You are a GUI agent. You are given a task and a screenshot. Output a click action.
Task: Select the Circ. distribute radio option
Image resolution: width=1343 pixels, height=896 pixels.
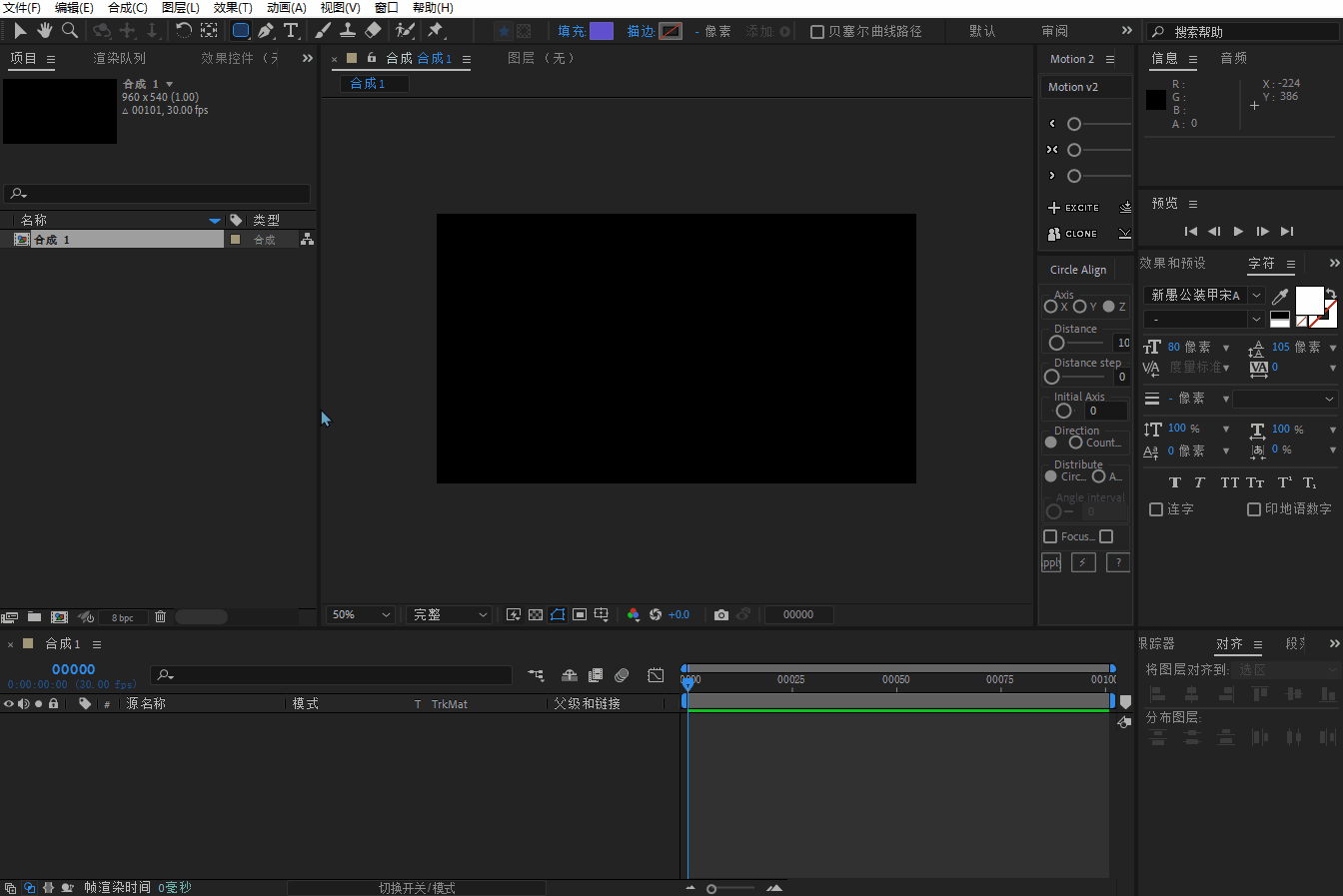(x=1050, y=476)
